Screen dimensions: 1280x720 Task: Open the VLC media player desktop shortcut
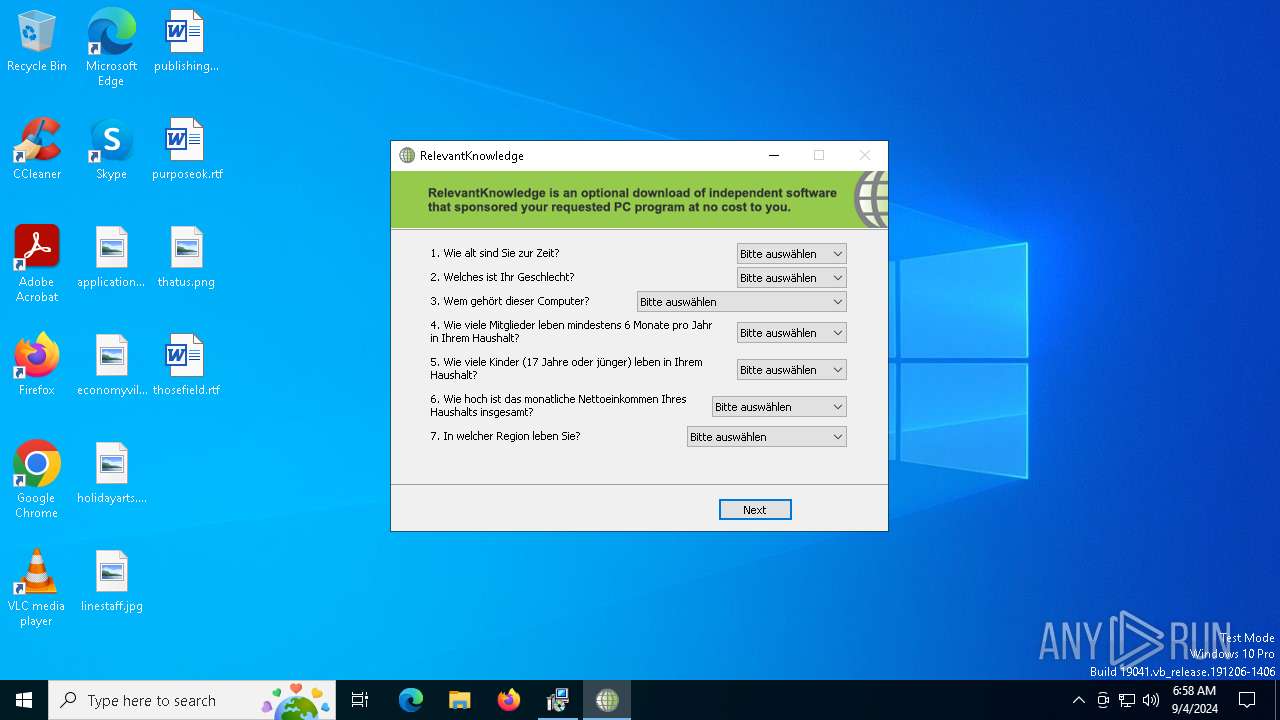(37, 588)
